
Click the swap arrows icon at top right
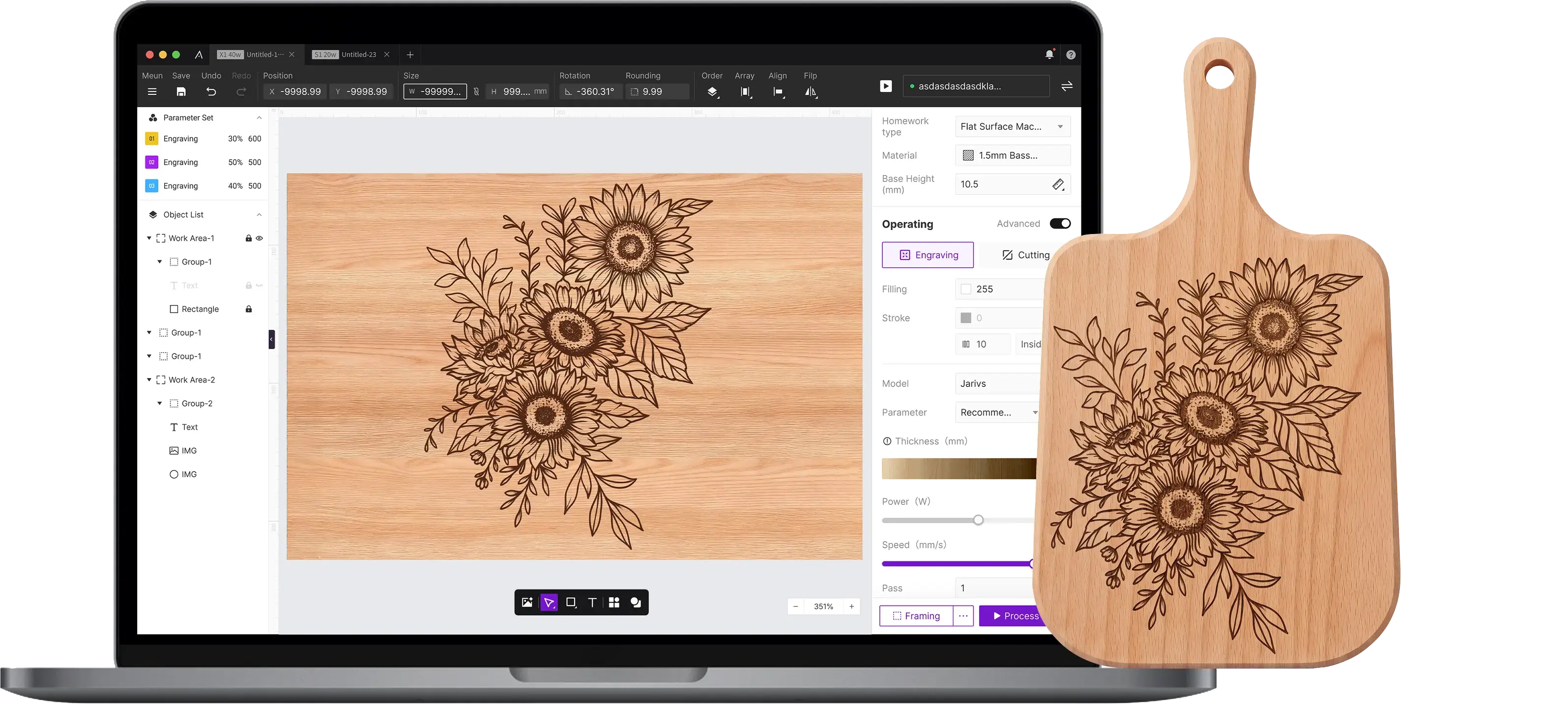[1067, 87]
